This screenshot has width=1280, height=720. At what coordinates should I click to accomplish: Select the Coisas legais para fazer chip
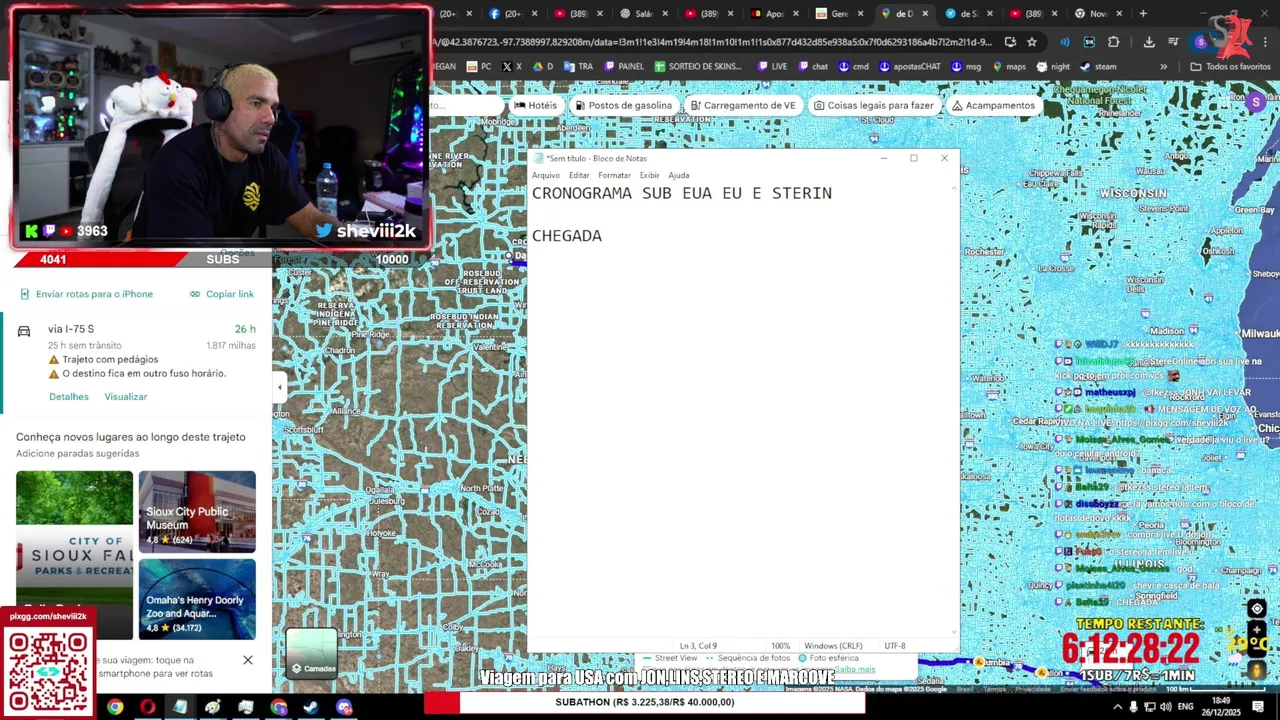[x=873, y=105]
